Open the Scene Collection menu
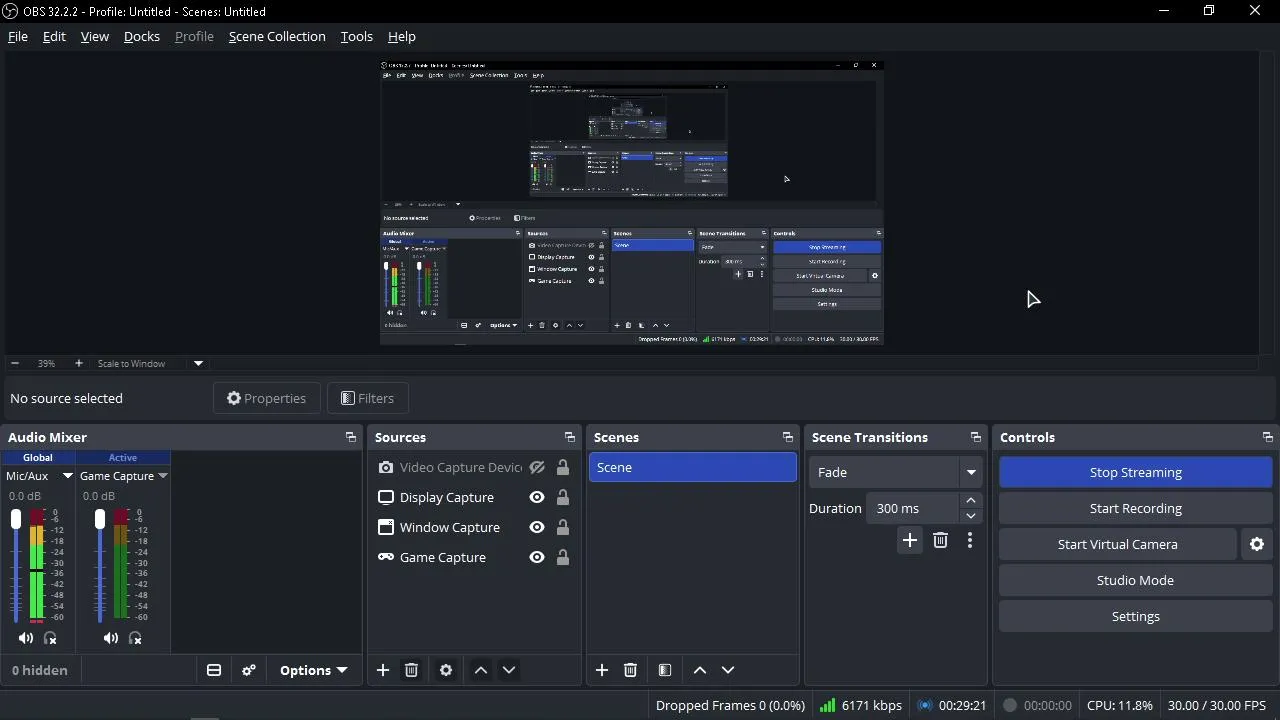 [277, 36]
